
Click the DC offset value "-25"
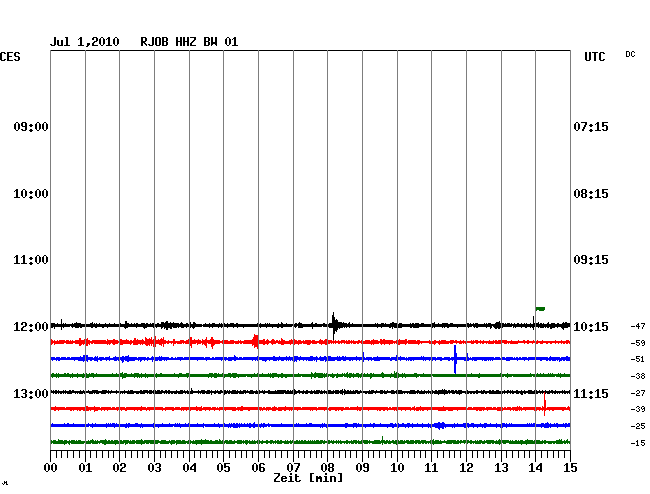[x=638, y=426]
